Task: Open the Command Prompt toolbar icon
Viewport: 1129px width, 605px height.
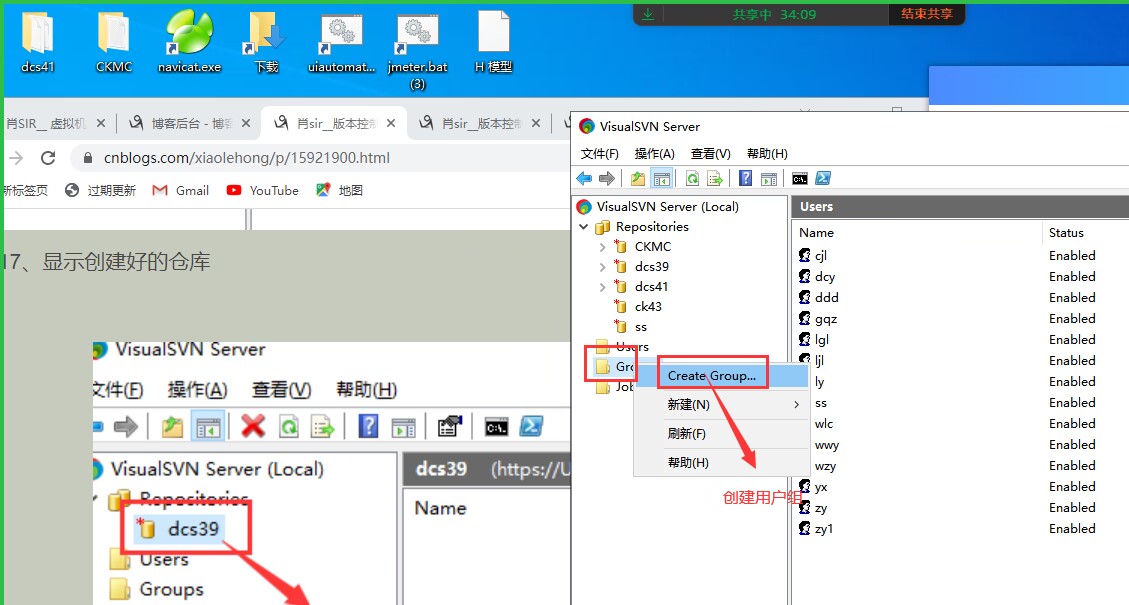Action: coord(799,179)
